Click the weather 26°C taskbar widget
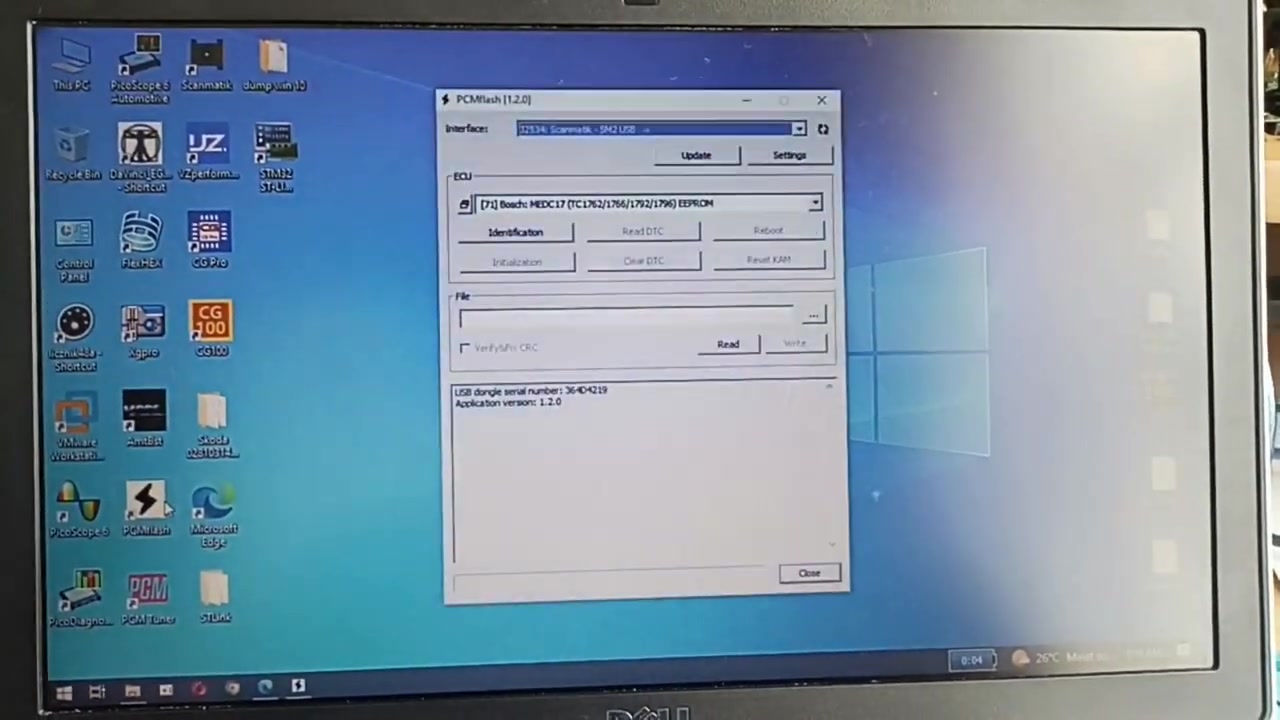The width and height of the screenshot is (1280, 720). click(1060, 657)
